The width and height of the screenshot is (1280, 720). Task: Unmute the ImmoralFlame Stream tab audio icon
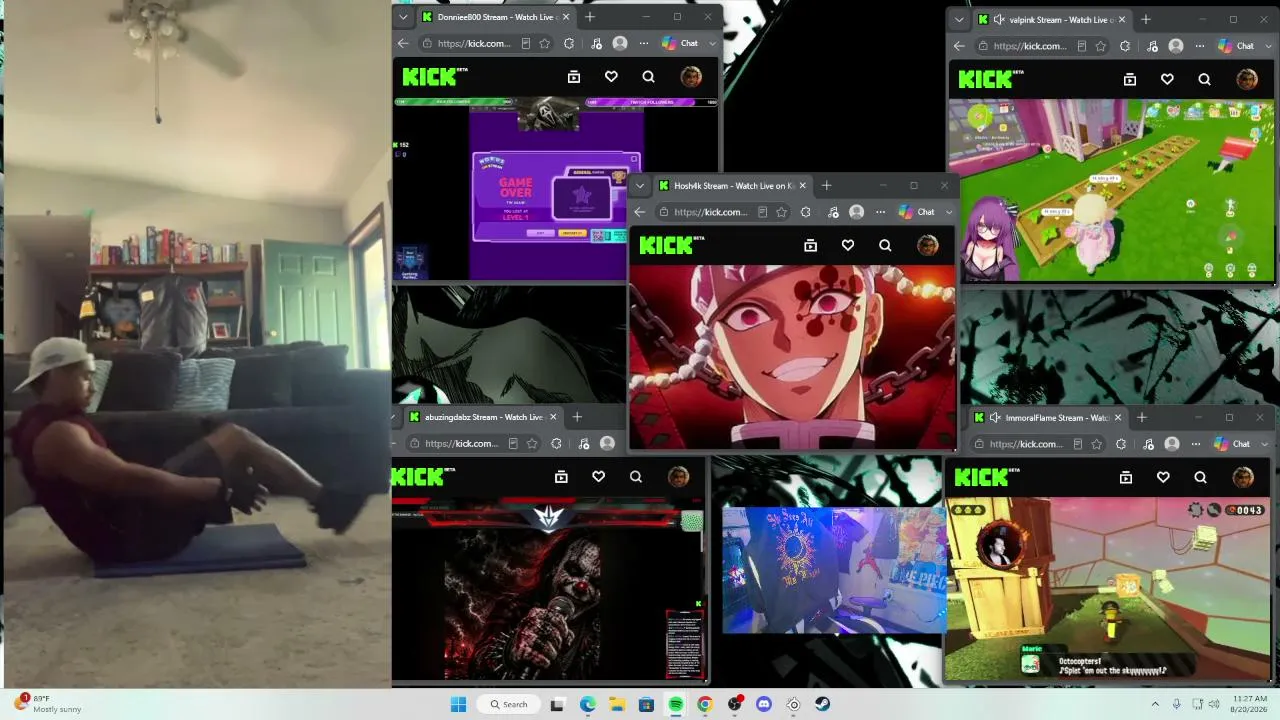pyautogui.click(x=994, y=418)
